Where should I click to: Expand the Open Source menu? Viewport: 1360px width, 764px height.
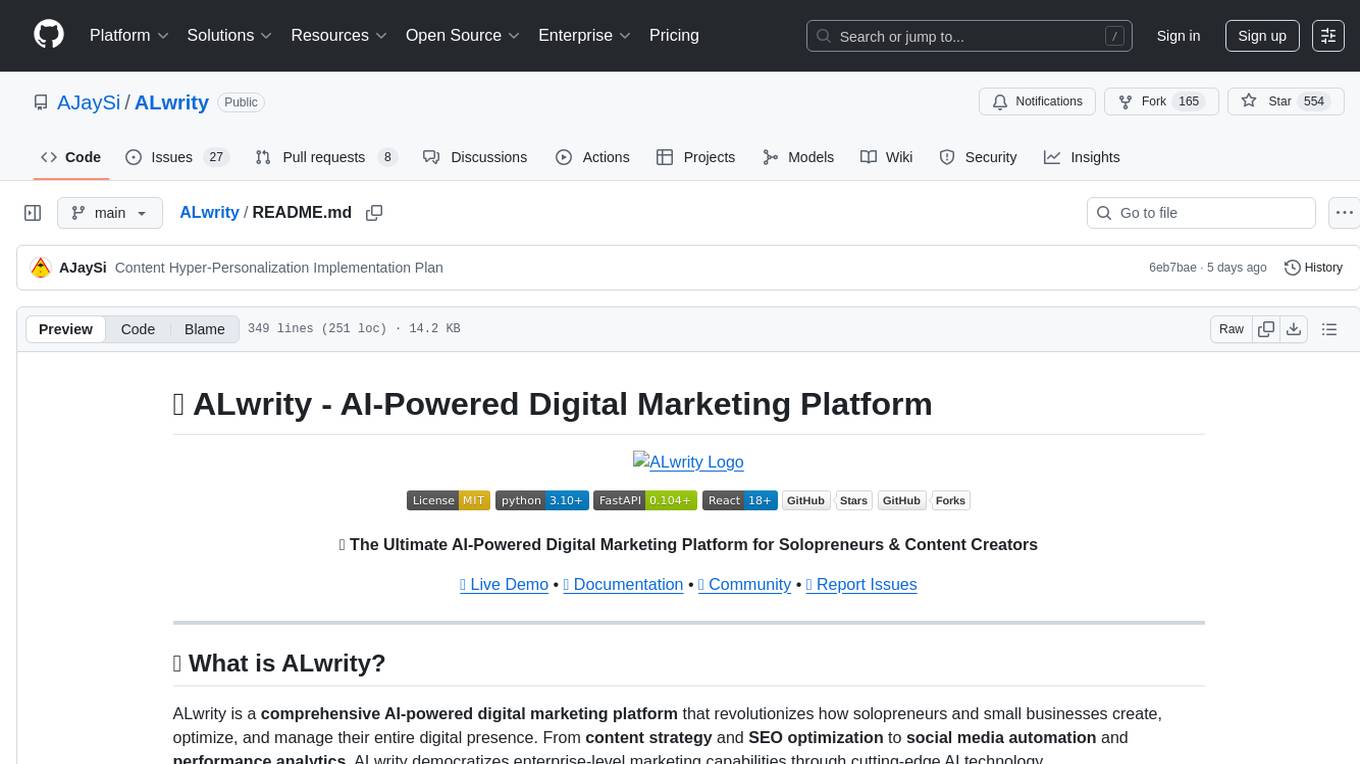click(463, 35)
